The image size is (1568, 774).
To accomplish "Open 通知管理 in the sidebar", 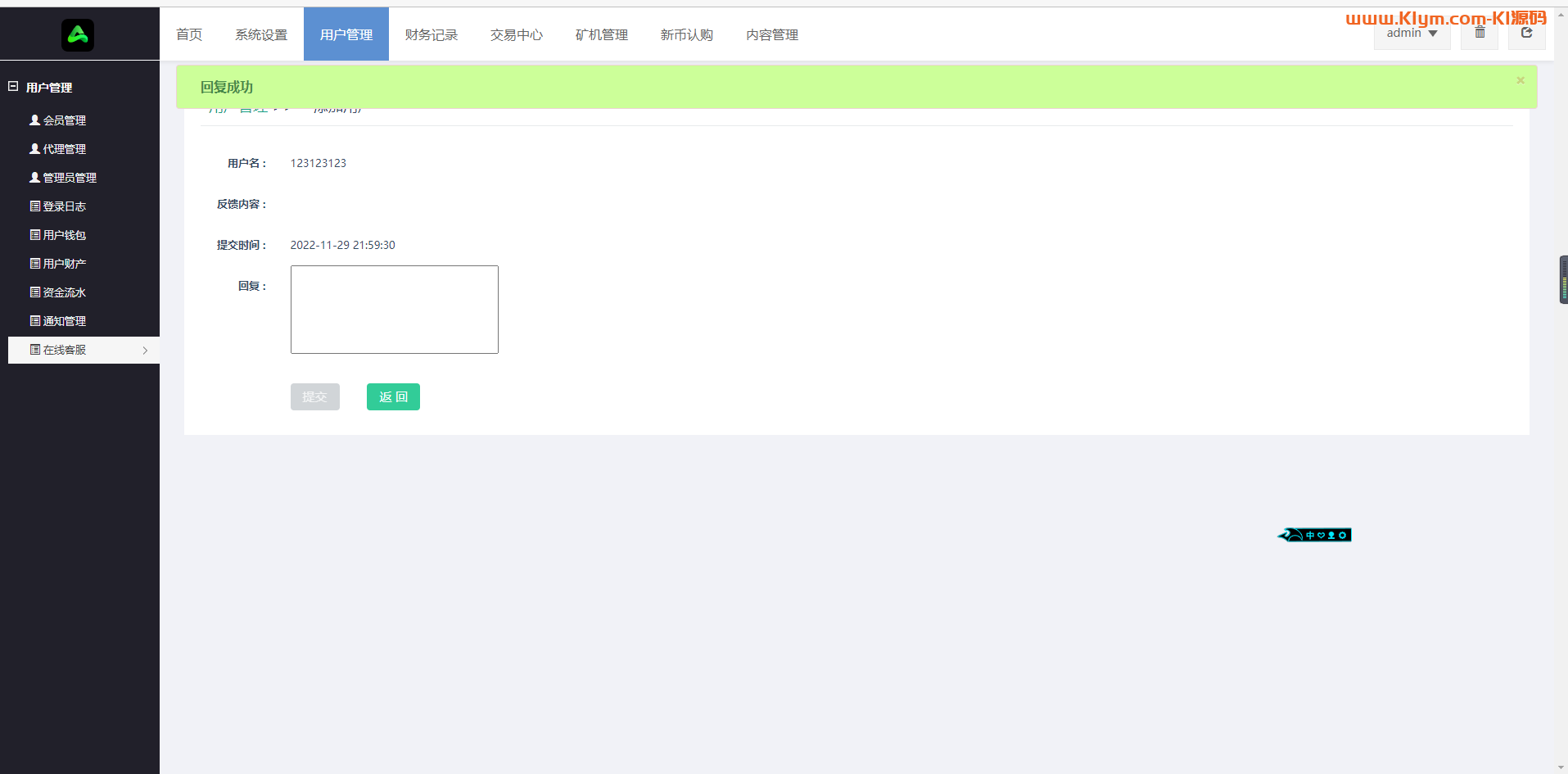I will tap(57, 321).
